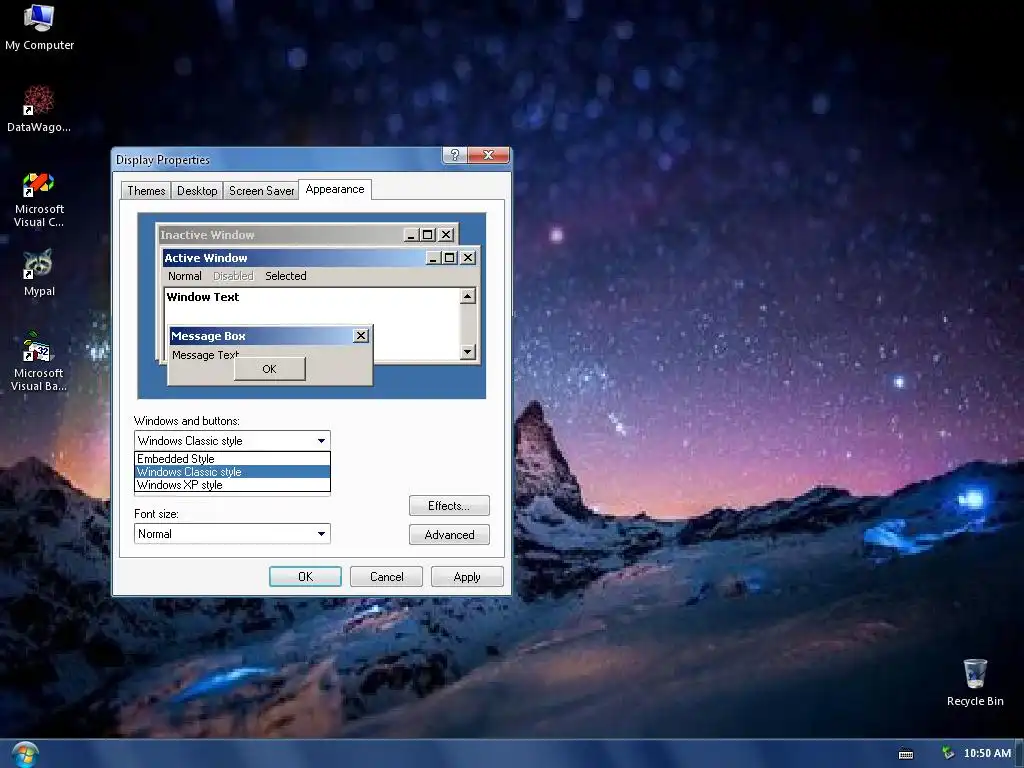Image resolution: width=1024 pixels, height=768 pixels.
Task: Click the Selected menu item in preview
Action: pos(285,276)
